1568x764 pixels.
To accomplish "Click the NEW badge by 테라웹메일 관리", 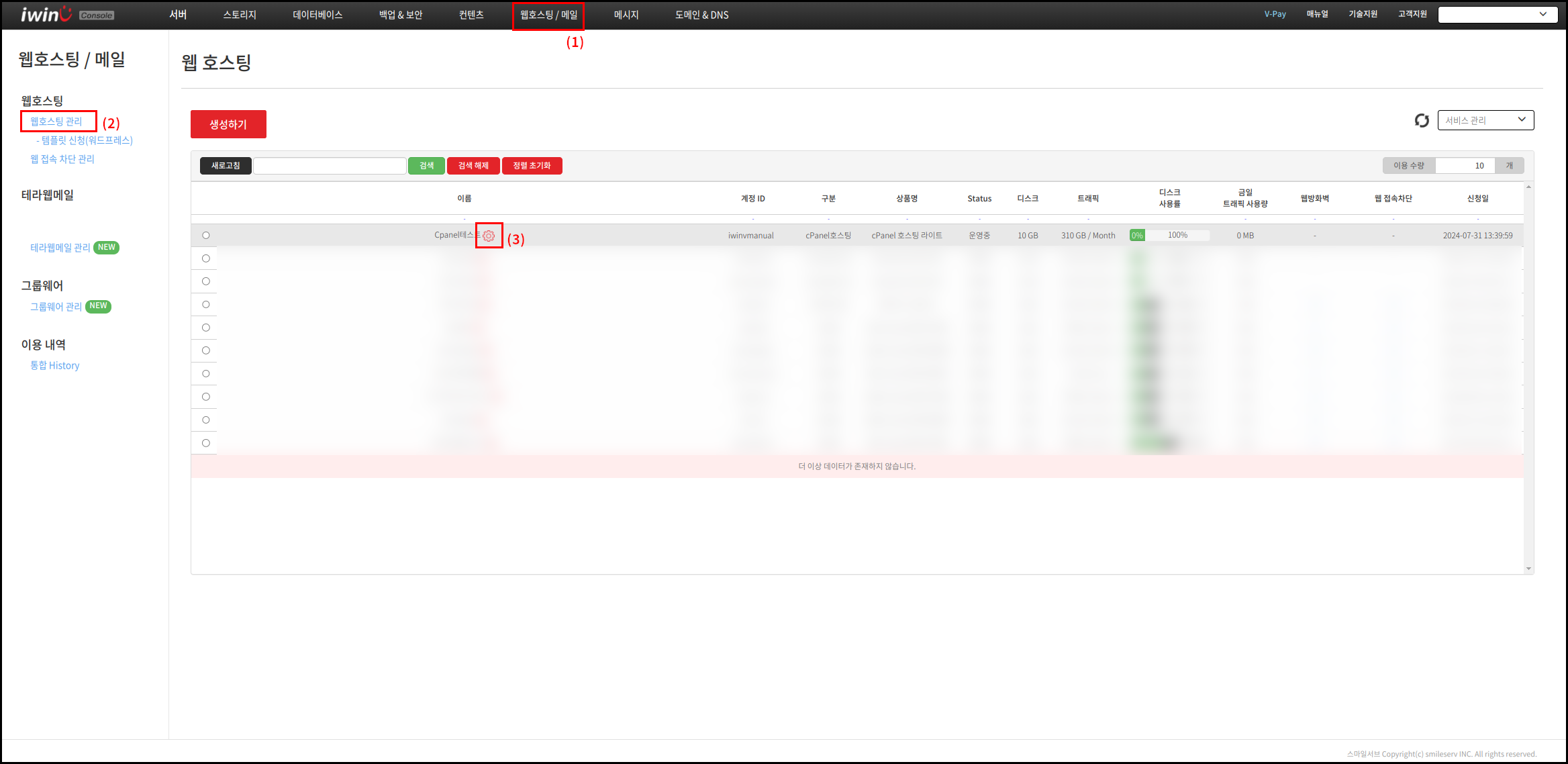I will [106, 247].
